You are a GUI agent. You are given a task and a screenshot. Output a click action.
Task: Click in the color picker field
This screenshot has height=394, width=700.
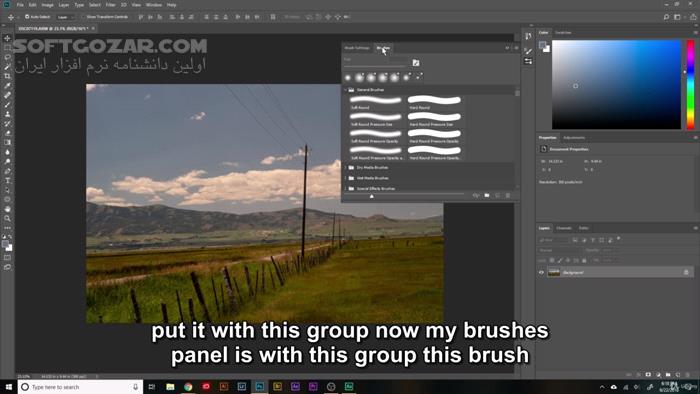[617, 85]
